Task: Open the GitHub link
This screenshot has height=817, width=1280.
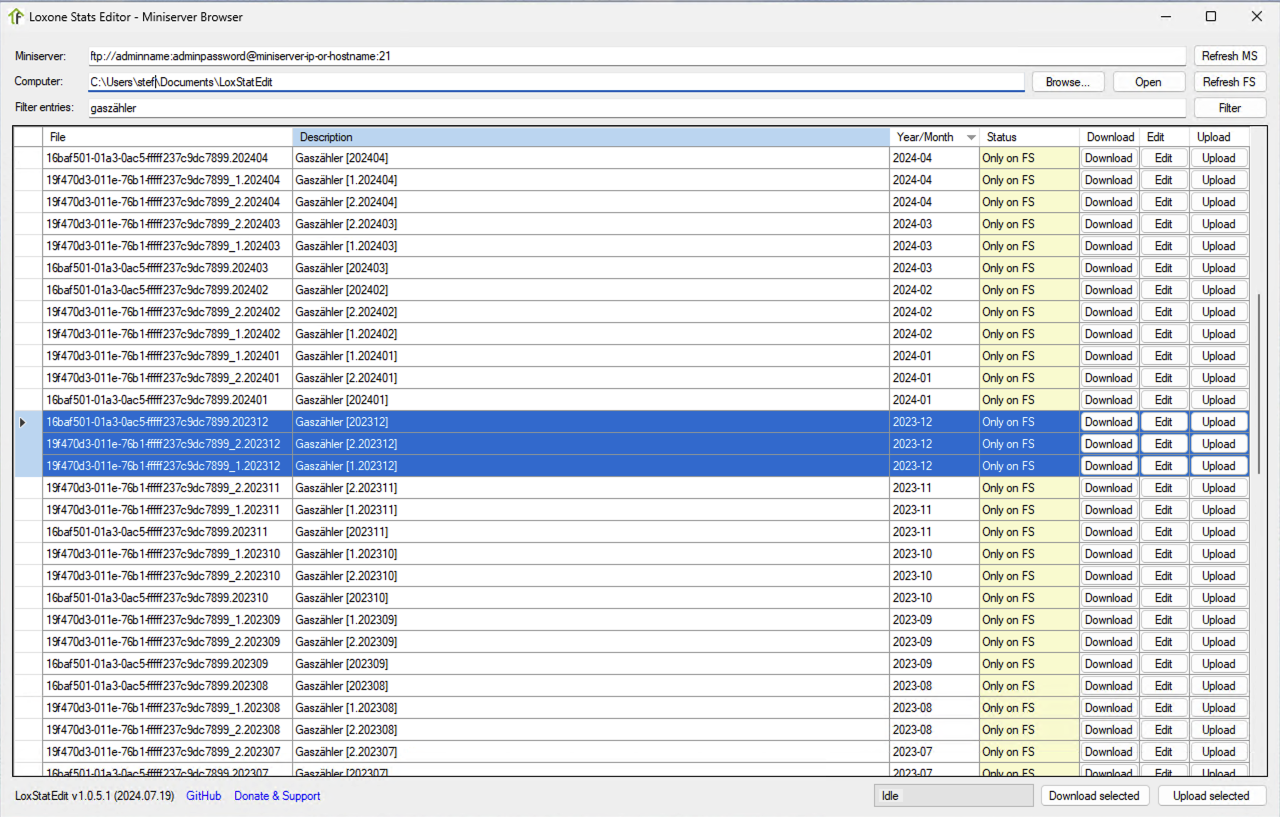Action: point(203,796)
